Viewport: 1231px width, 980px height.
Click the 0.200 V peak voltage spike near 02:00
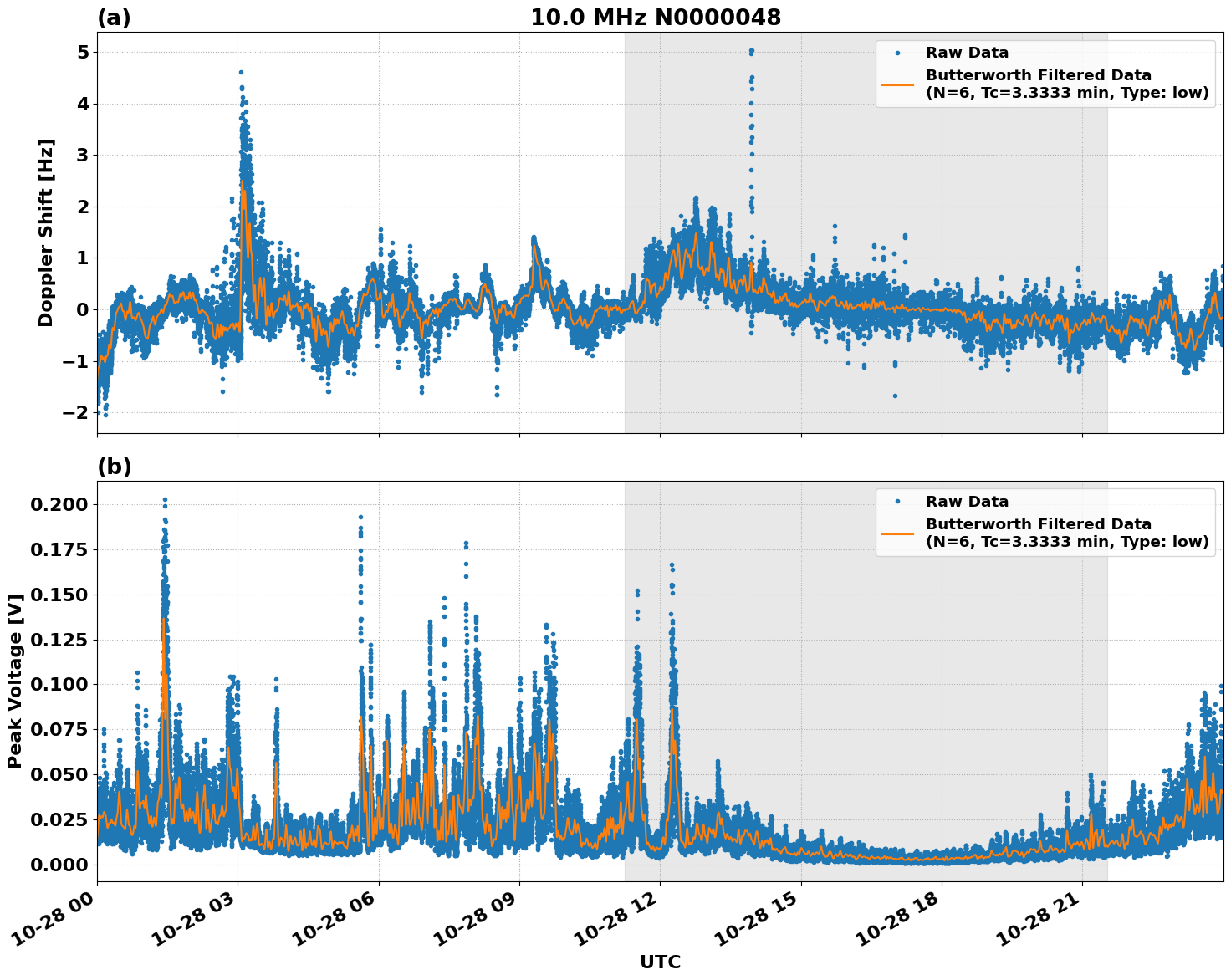pyautogui.click(x=166, y=499)
